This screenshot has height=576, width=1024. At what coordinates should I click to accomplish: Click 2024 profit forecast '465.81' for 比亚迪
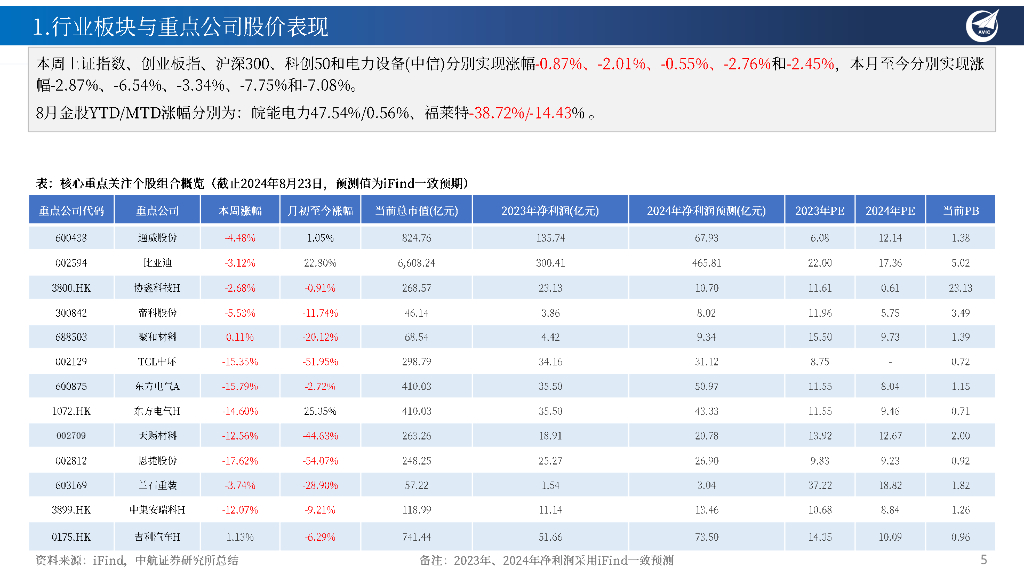coord(706,263)
